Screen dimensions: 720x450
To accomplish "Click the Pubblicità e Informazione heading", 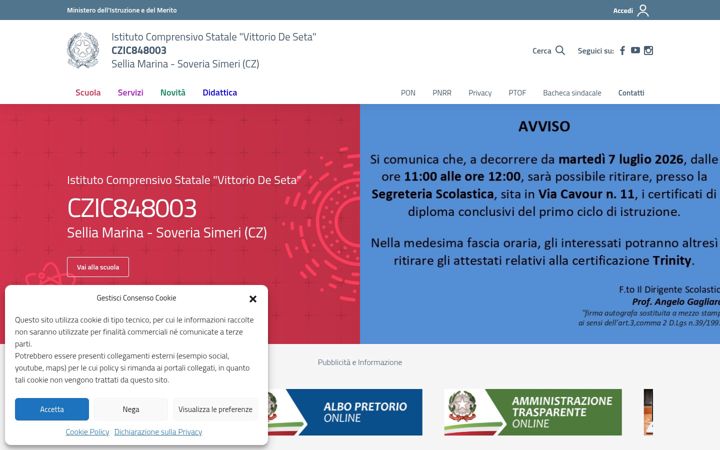I will [360, 362].
